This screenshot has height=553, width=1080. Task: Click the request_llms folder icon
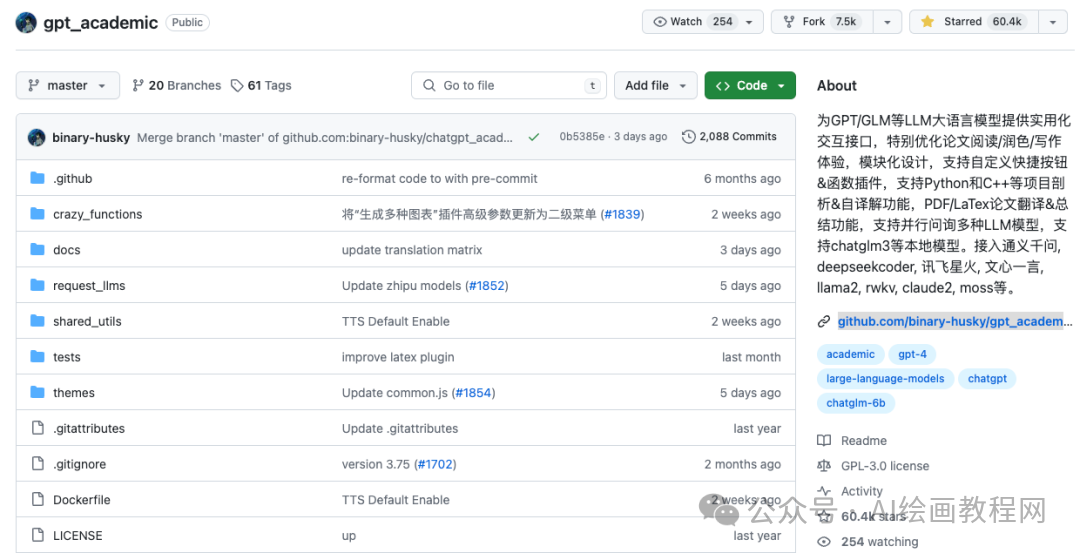38,285
